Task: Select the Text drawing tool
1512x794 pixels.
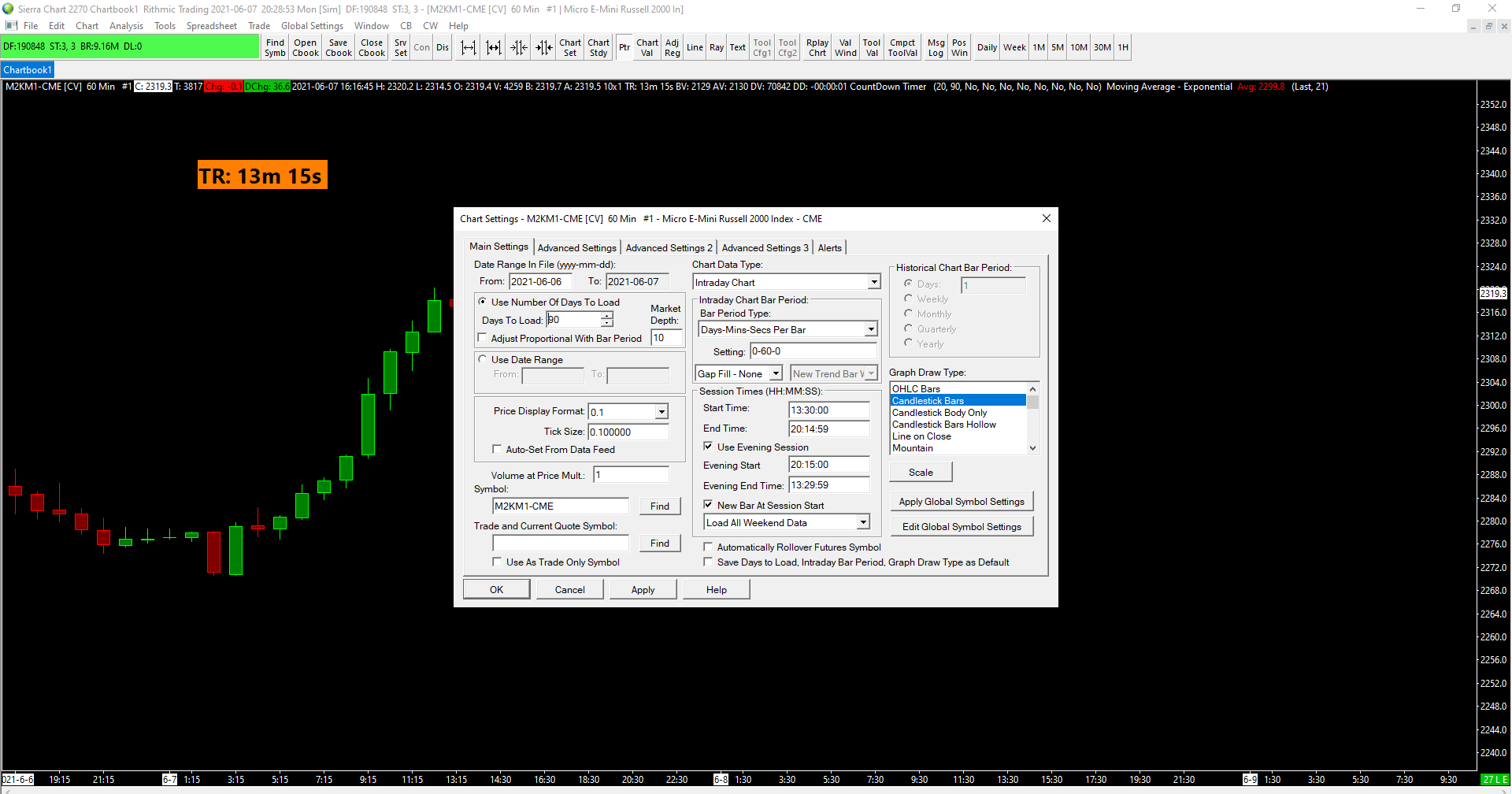Action: pyautogui.click(x=737, y=47)
